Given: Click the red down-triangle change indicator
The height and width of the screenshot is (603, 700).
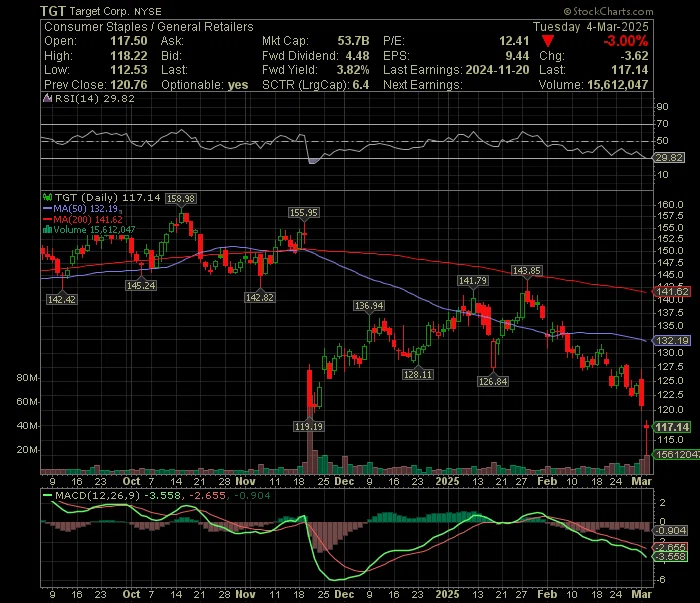Looking at the screenshot, I should [x=548, y=42].
